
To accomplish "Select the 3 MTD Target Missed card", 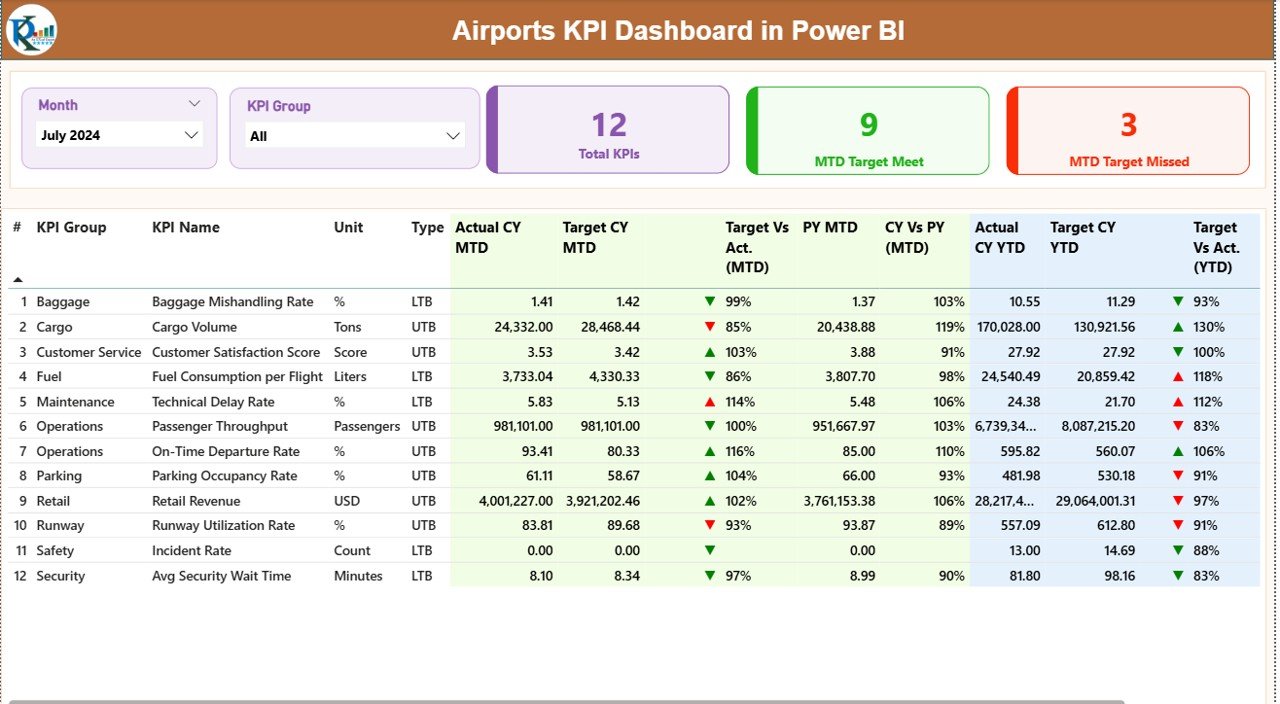I will pos(1127,130).
